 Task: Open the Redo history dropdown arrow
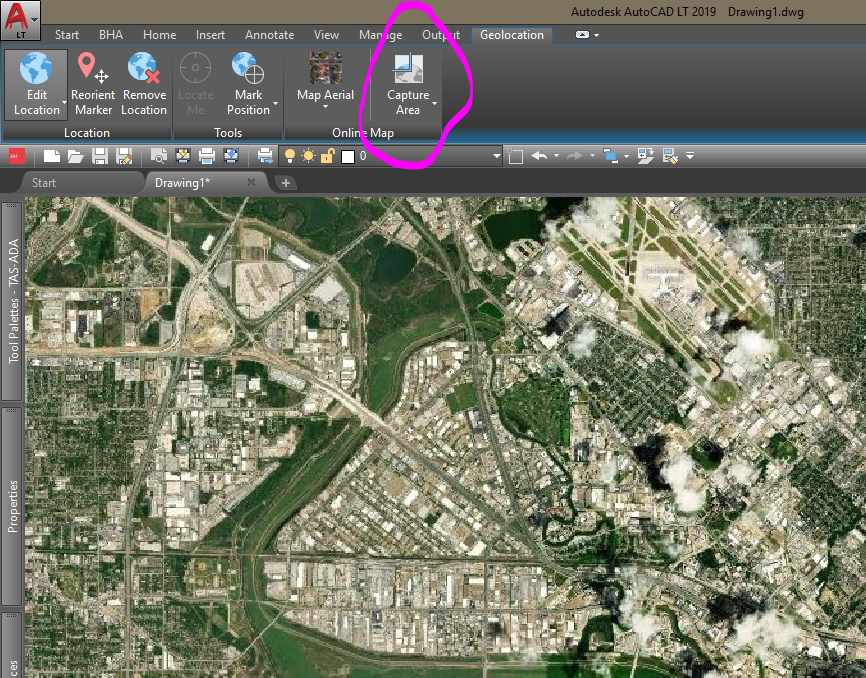coord(592,156)
